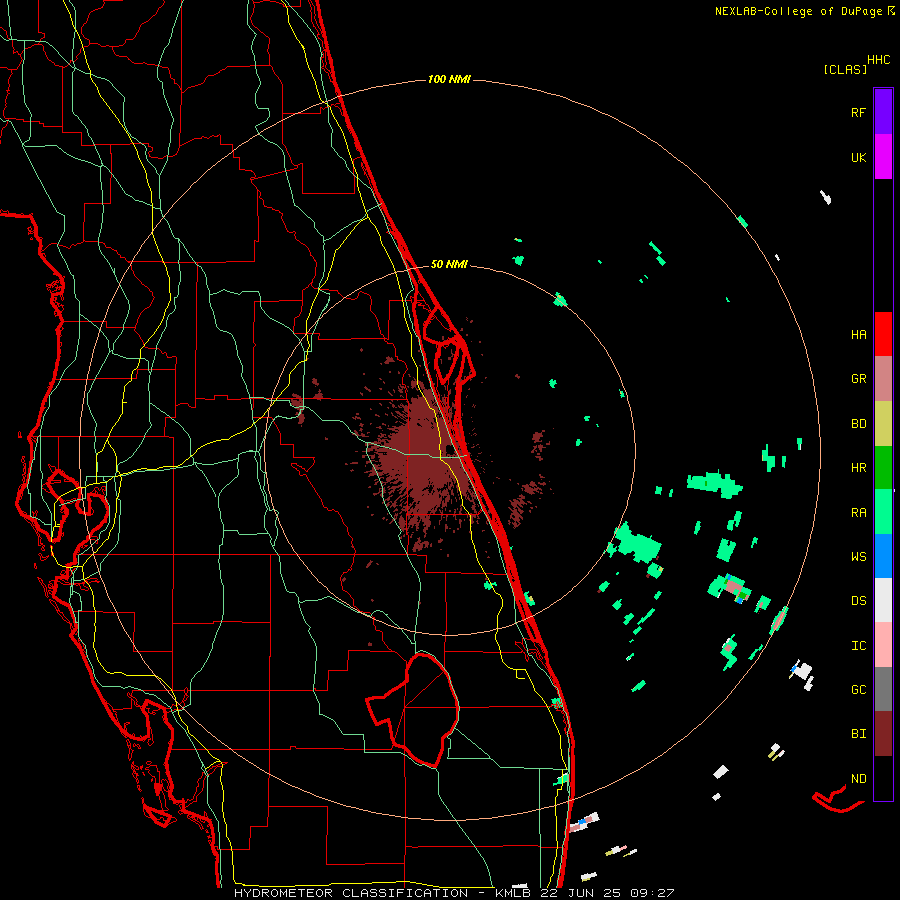Click the RF purple legend swatch
900x900 pixels.
click(x=883, y=112)
